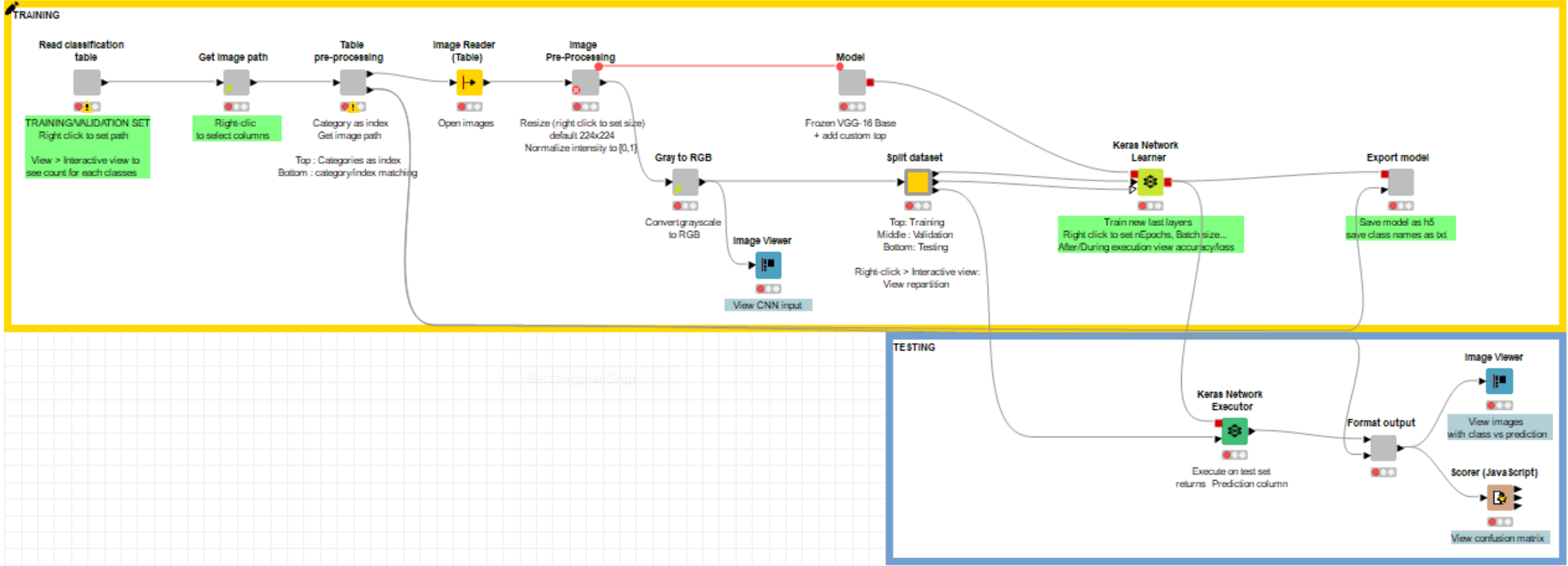Click the Read classification table node
The image size is (1568, 566).
point(87,82)
